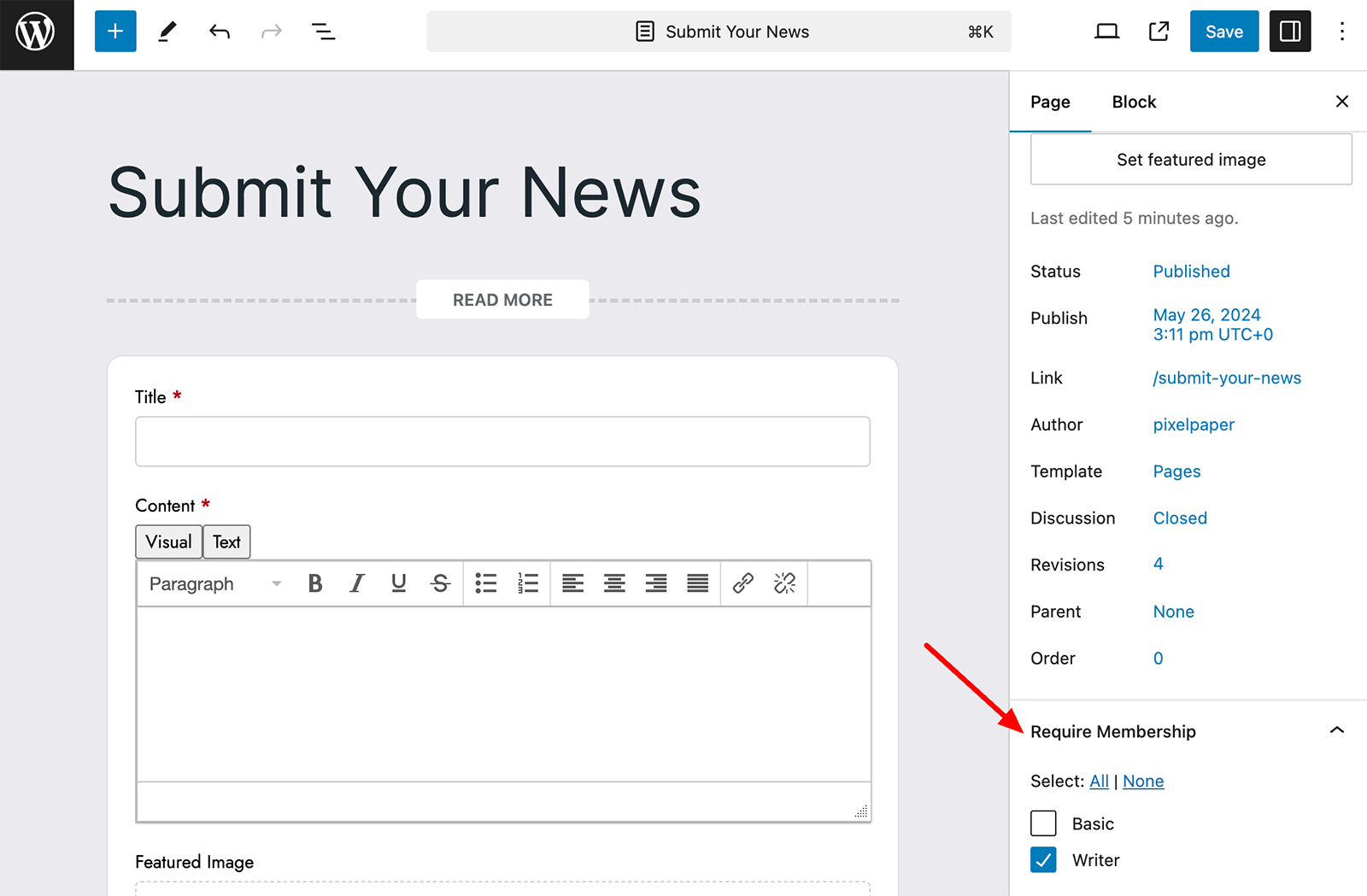Open the Paragraph format dropdown
The width and height of the screenshot is (1367, 896).
pos(214,583)
